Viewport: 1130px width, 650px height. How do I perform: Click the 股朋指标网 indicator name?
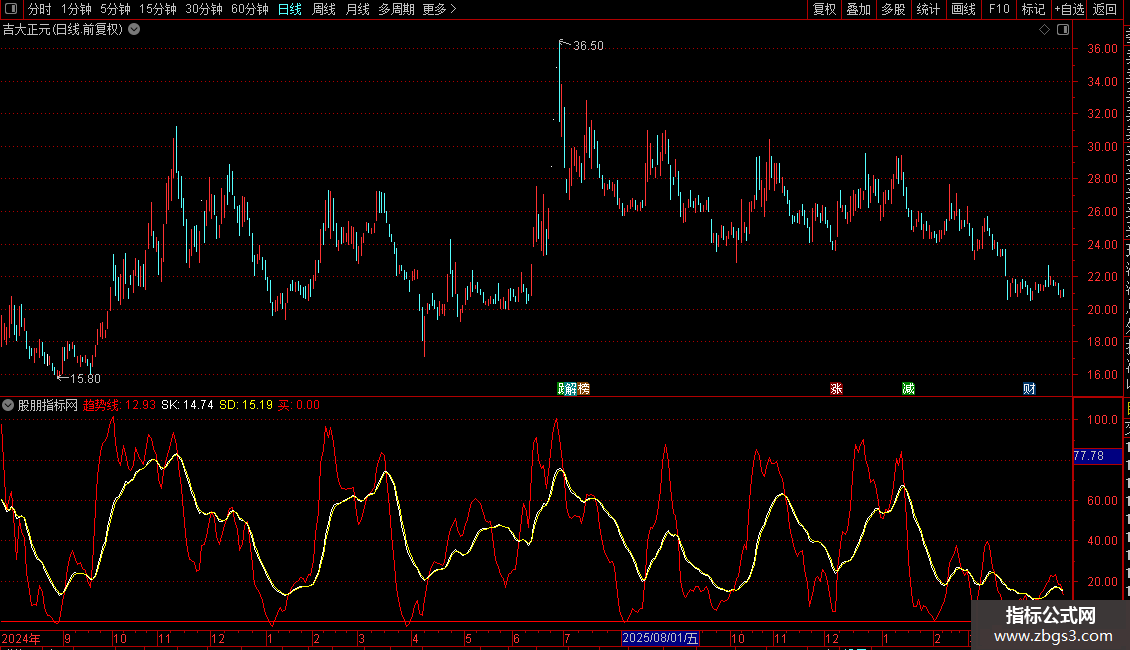[x=48, y=405]
